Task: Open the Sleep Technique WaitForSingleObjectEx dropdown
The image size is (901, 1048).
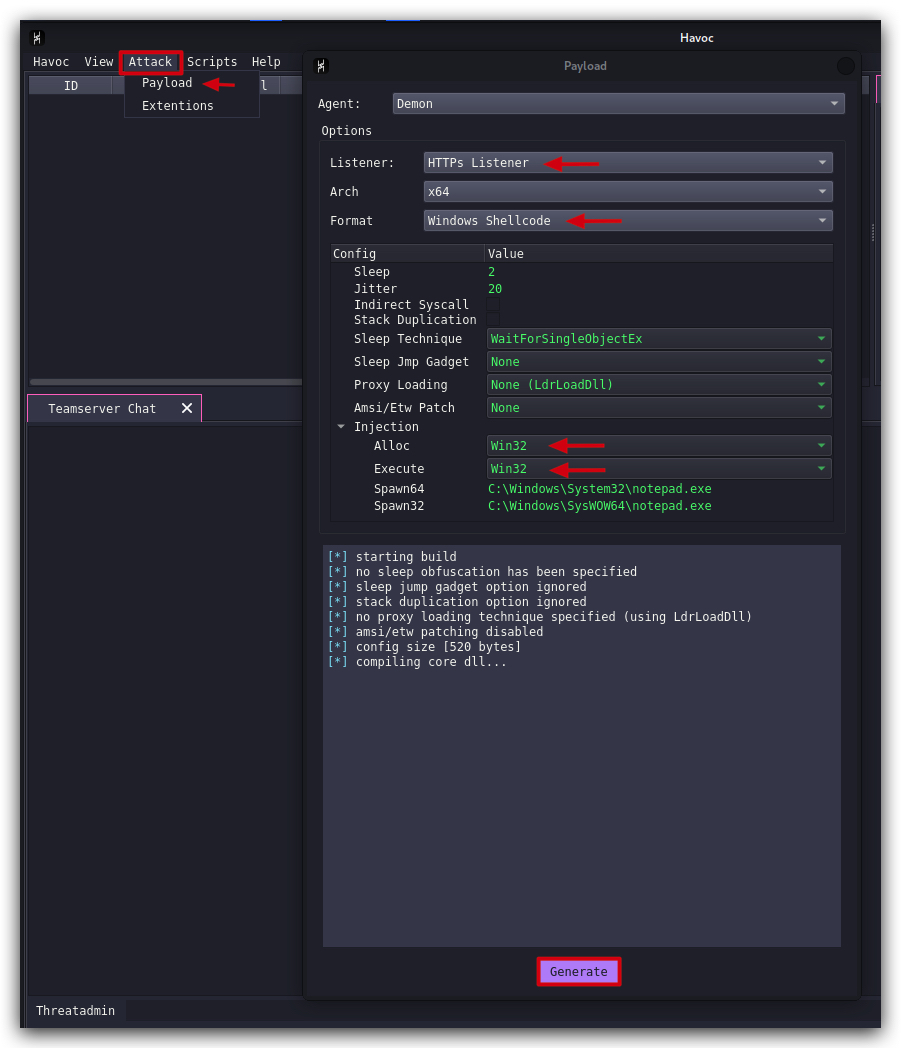Action: [659, 339]
